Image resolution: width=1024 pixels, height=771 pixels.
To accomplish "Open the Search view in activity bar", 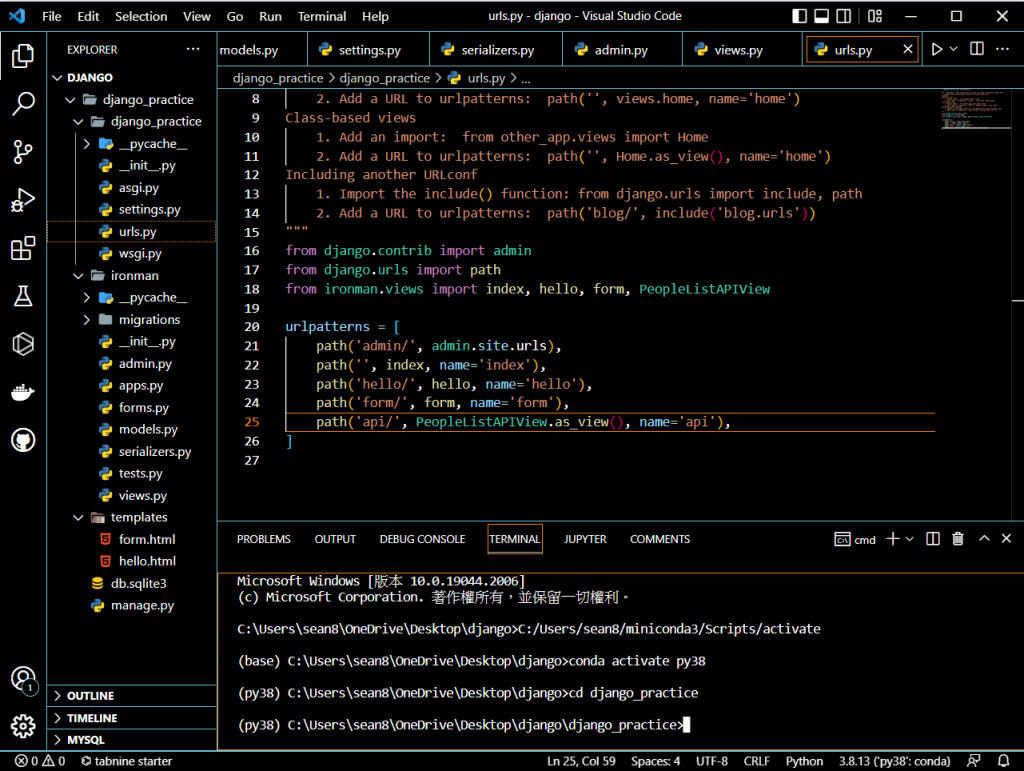I will click(x=23, y=103).
